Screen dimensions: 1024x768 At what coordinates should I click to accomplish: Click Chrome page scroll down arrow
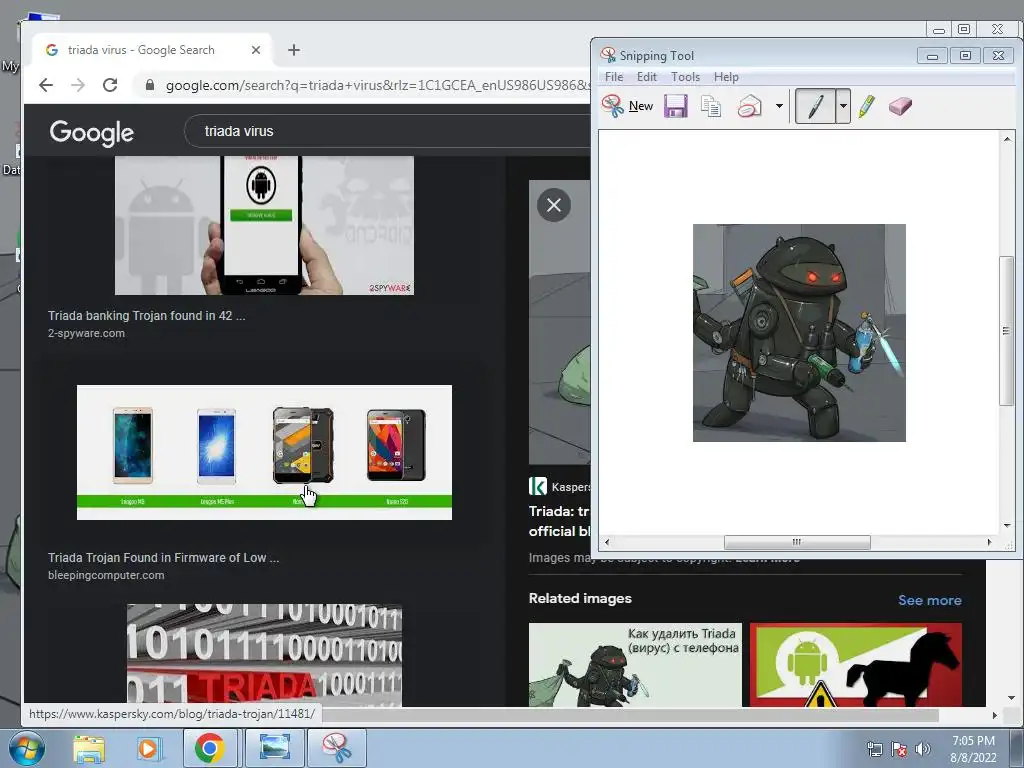[x=1012, y=699]
